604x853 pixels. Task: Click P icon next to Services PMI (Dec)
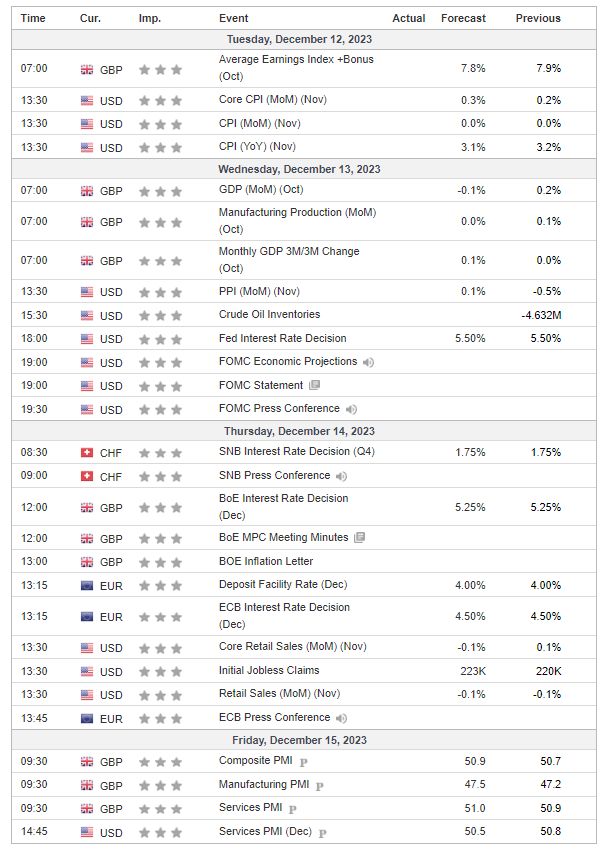coord(323,832)
